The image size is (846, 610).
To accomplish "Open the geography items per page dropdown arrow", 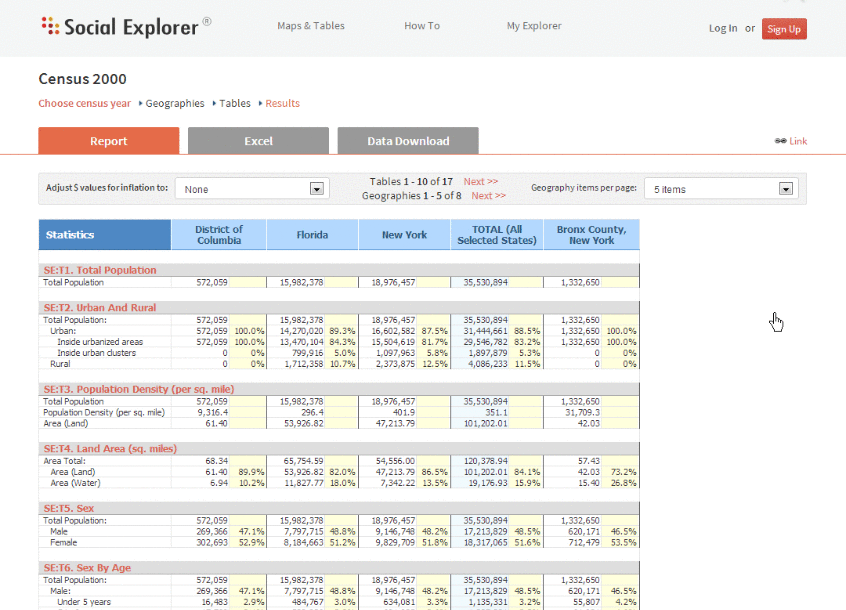I will pos(786,189).
